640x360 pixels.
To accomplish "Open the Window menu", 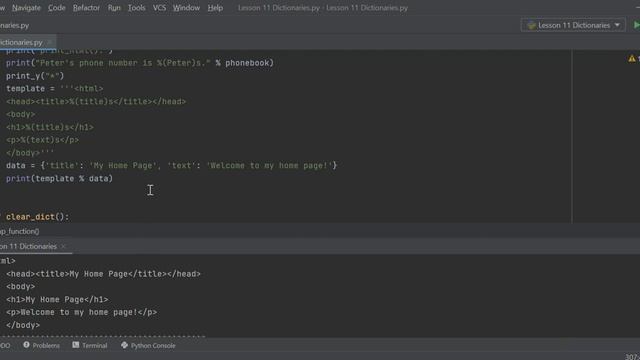I will coord(186,8).
